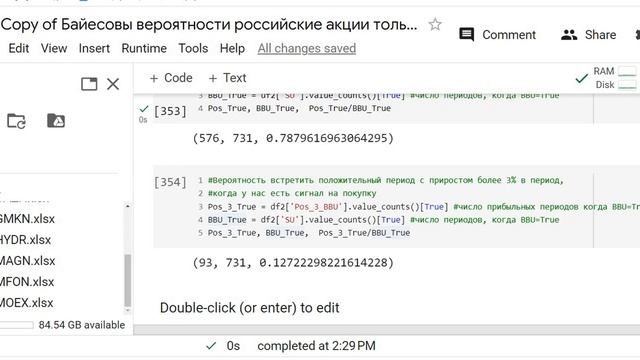Click the completed at 2:29 PM status
640x360 pixels.
coord(316,346)
